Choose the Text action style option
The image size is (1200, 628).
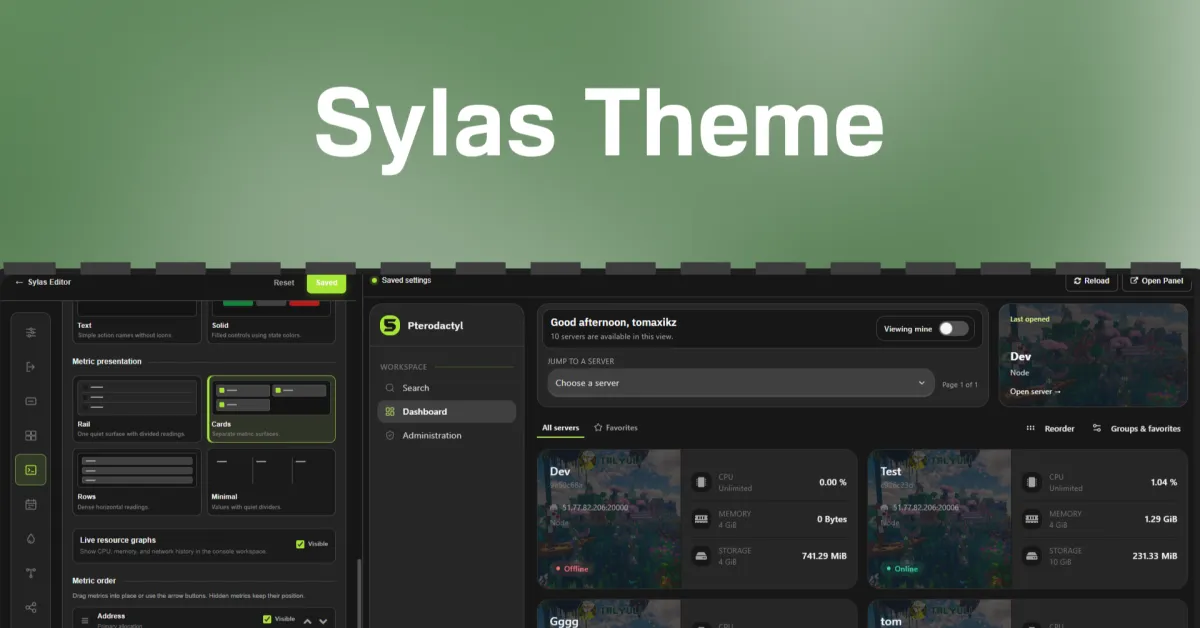(x=137, y=321)
